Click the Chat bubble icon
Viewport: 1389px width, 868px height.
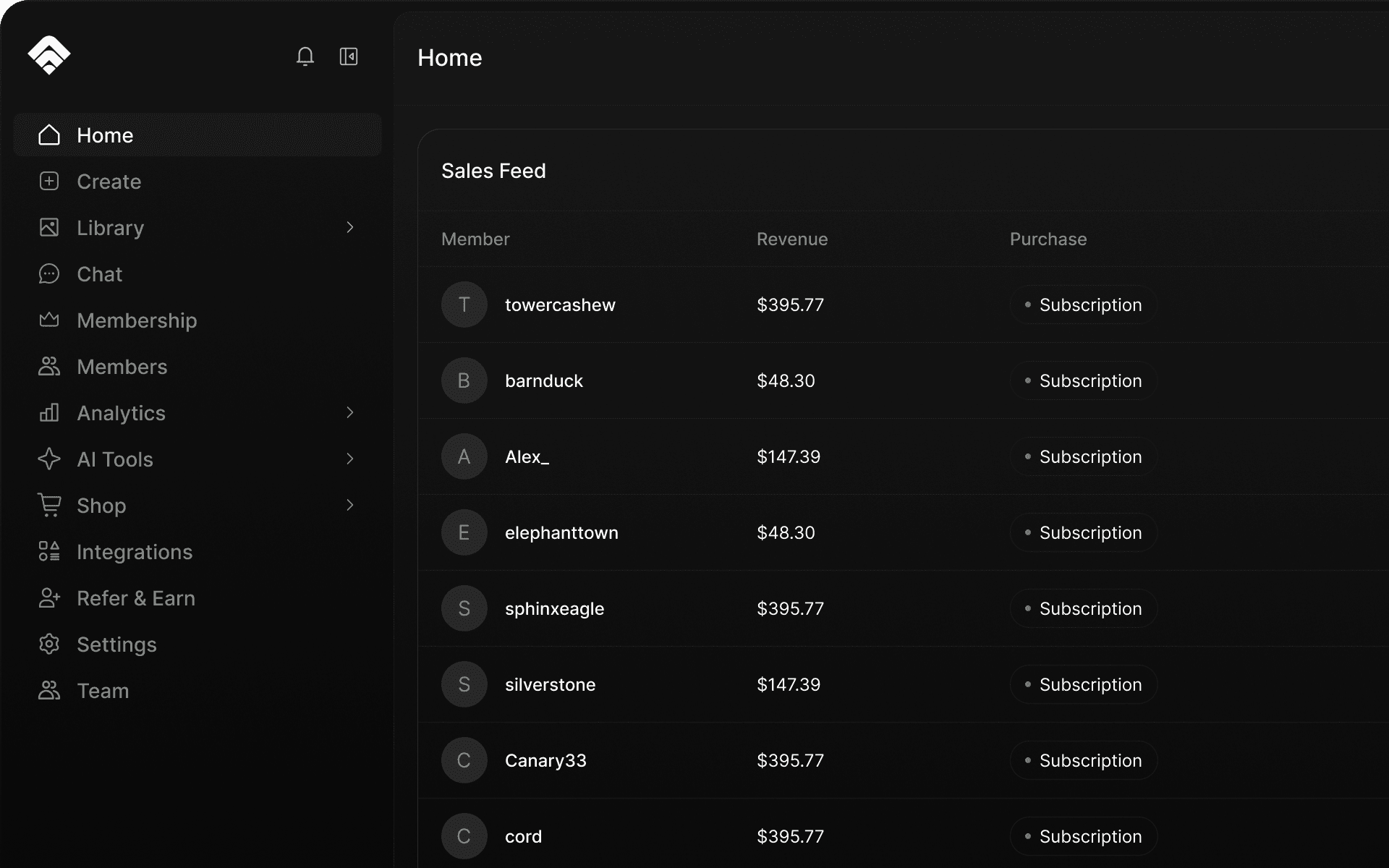[x=49, y=274]
